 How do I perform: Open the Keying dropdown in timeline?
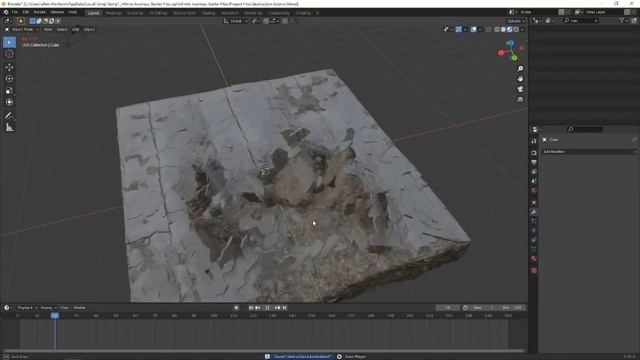pos(48,308)
